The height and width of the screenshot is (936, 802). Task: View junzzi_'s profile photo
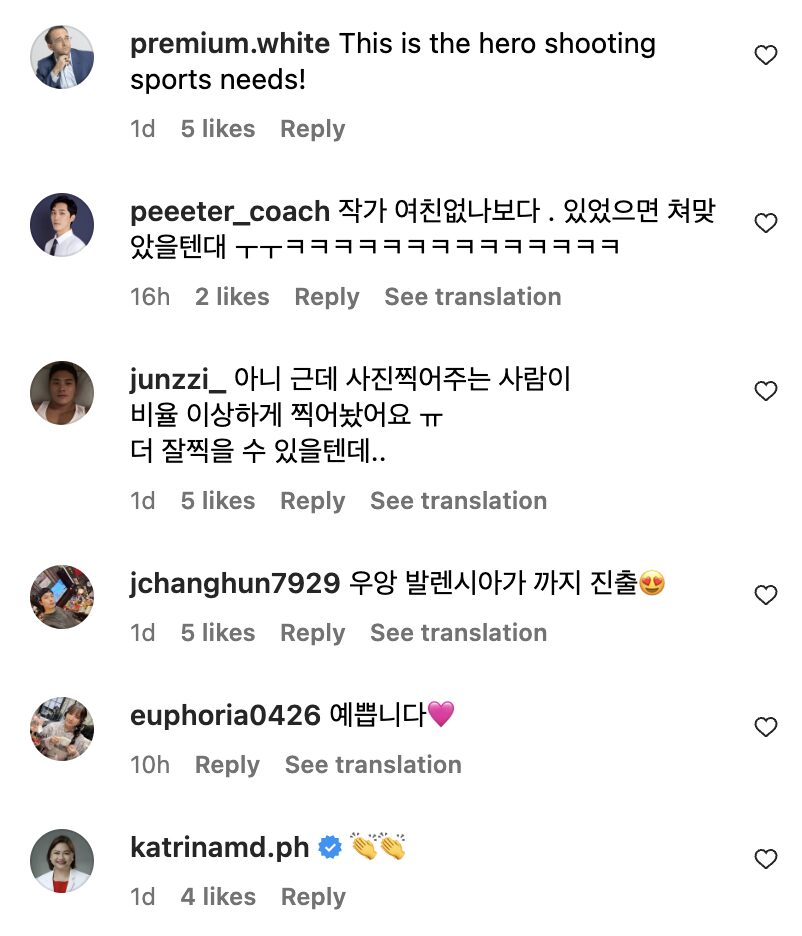(x=62, y=393)
